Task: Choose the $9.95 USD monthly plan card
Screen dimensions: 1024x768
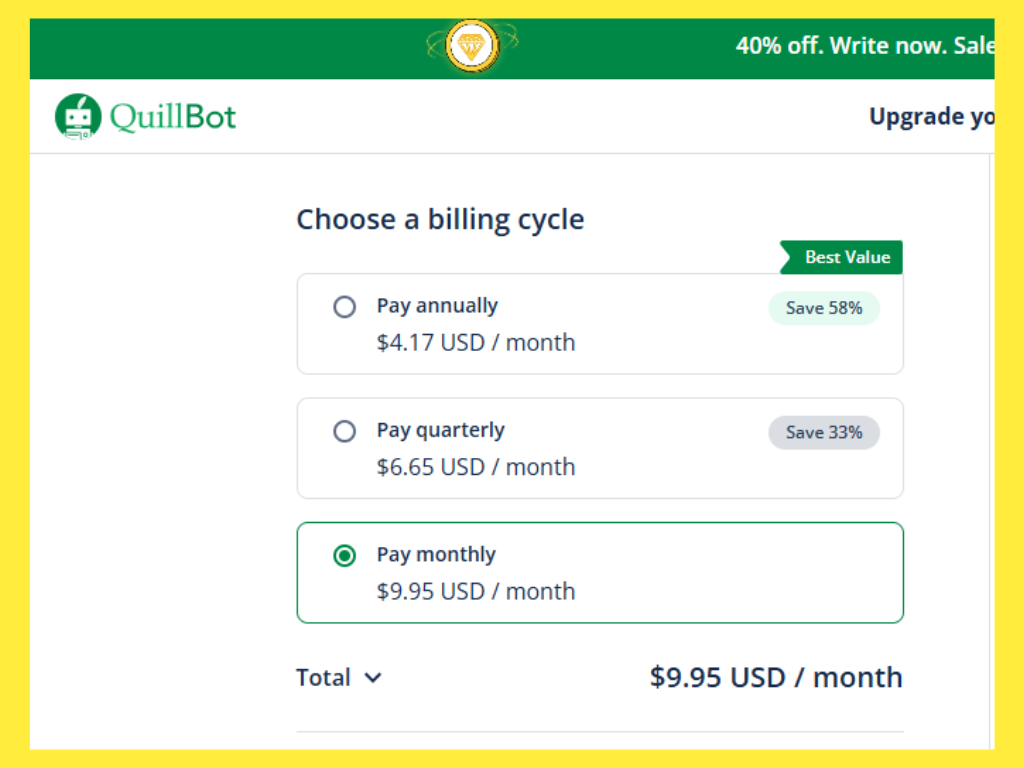Action: (600, 591)
